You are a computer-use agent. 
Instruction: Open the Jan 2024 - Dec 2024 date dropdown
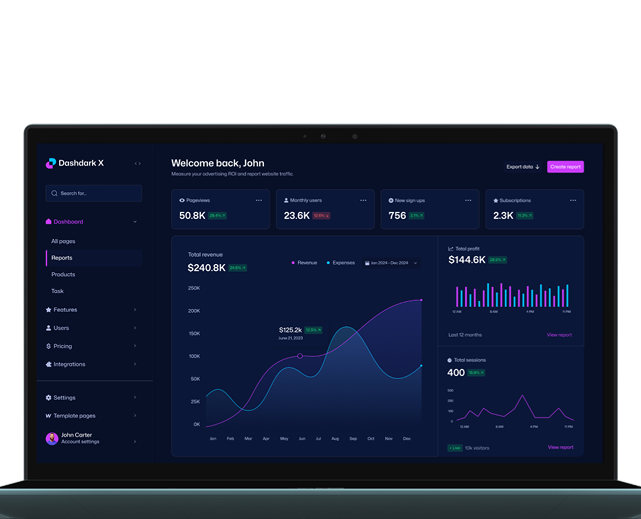[x=391, y=262]
